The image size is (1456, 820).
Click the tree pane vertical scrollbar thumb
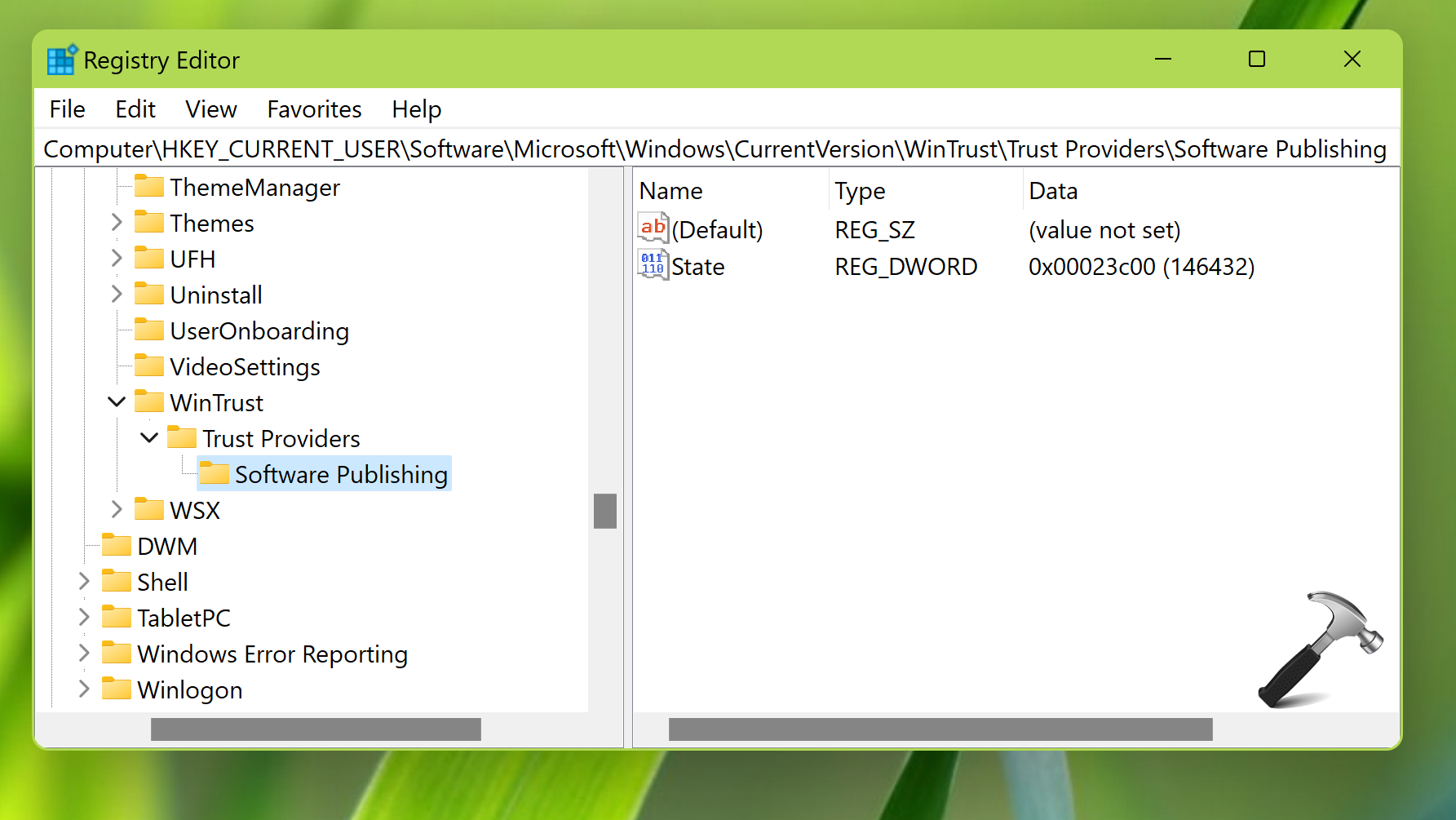[x=605, y=511]
